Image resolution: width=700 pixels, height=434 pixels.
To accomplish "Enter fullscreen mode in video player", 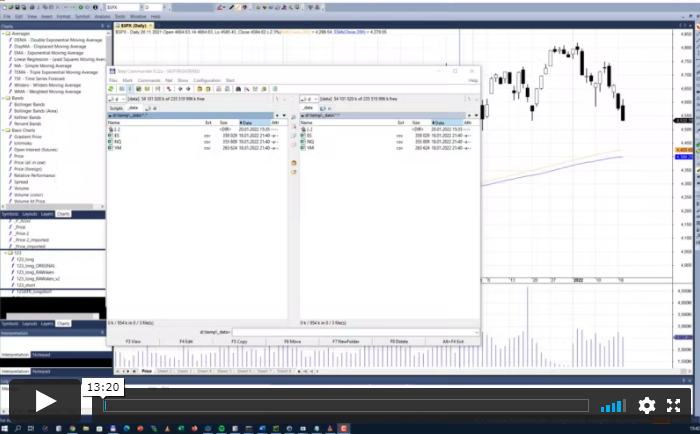I will (673, 405).
